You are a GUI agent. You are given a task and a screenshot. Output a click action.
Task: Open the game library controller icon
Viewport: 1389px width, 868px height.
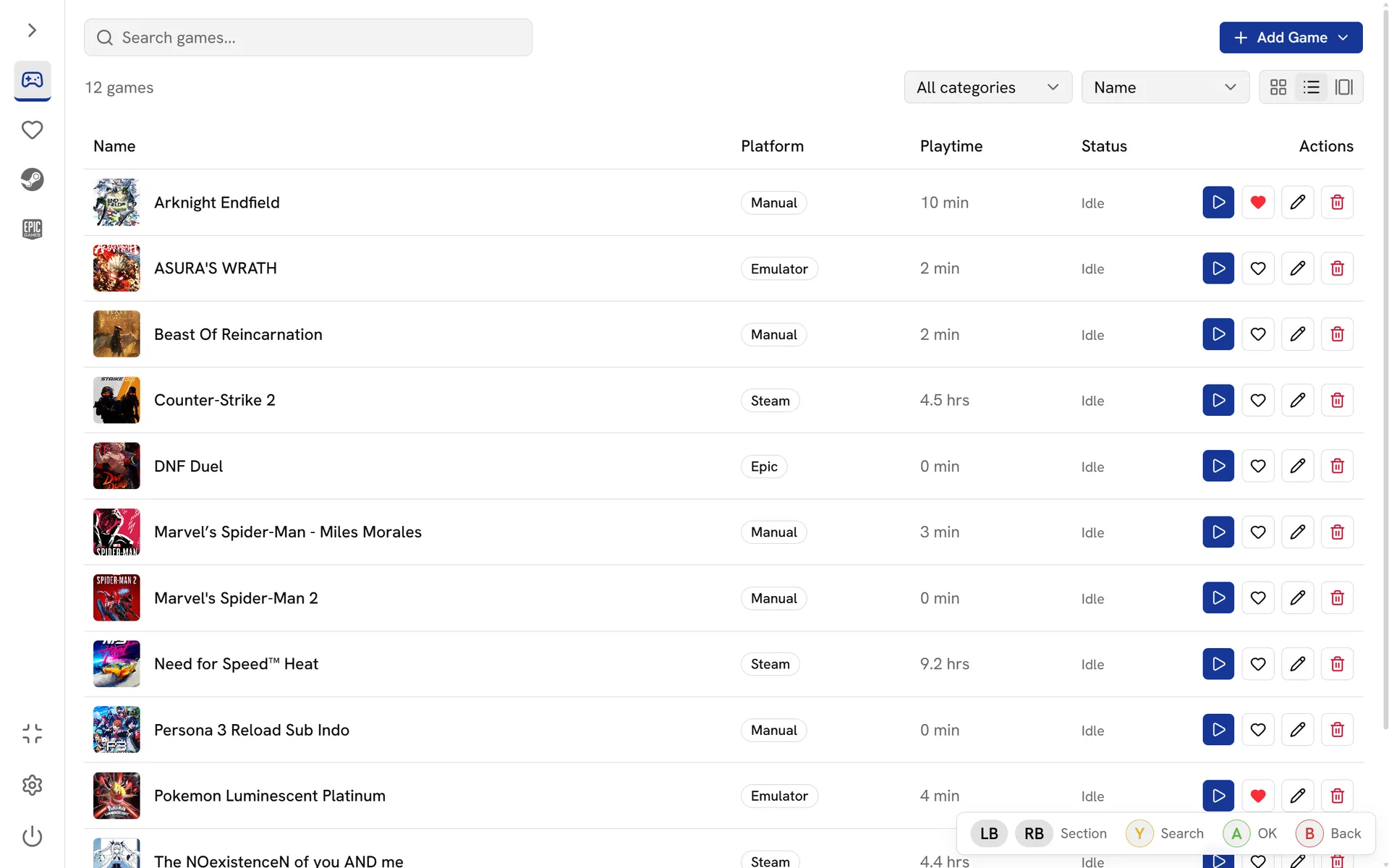32,80
